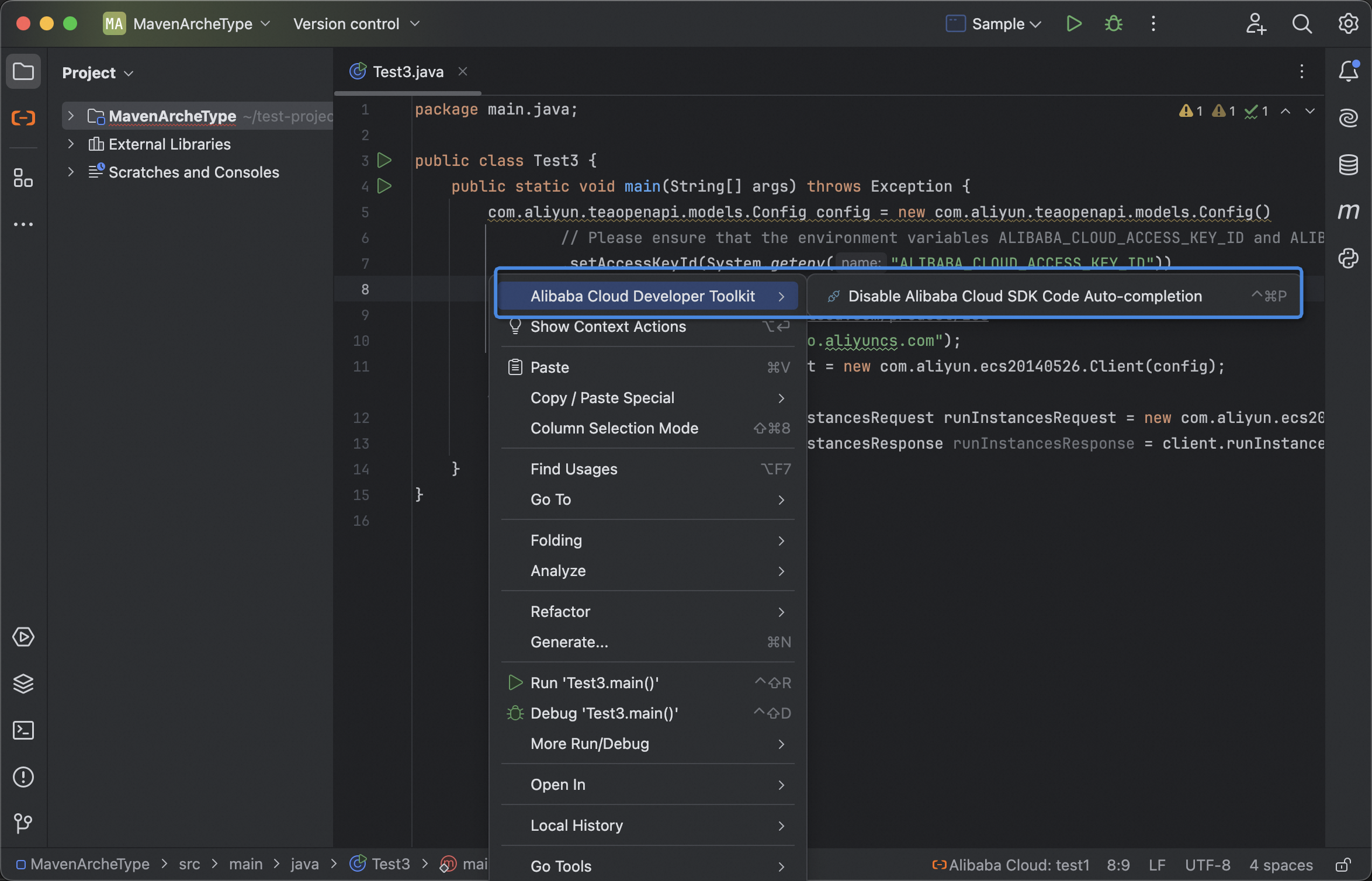Close the Test3.java editor tab
The width and height of the screenshot is (1372, 881).
463,71
